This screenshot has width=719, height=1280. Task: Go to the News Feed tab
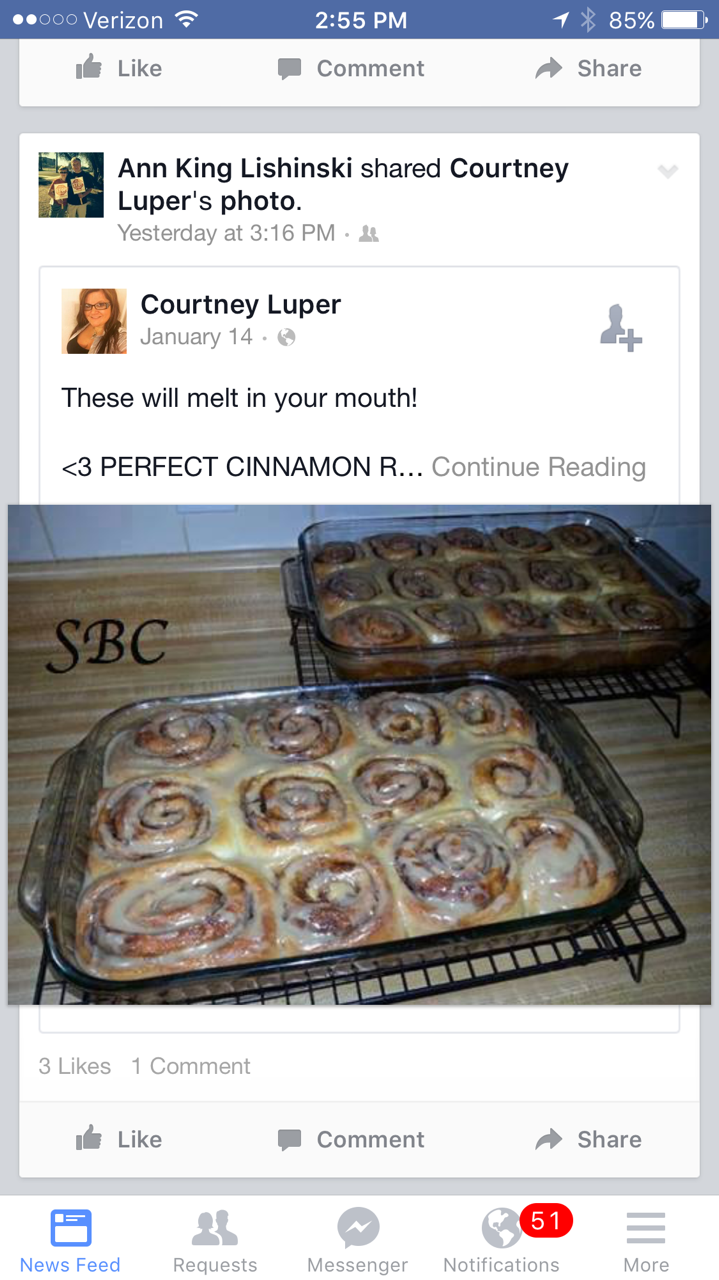pos(71,1240)
